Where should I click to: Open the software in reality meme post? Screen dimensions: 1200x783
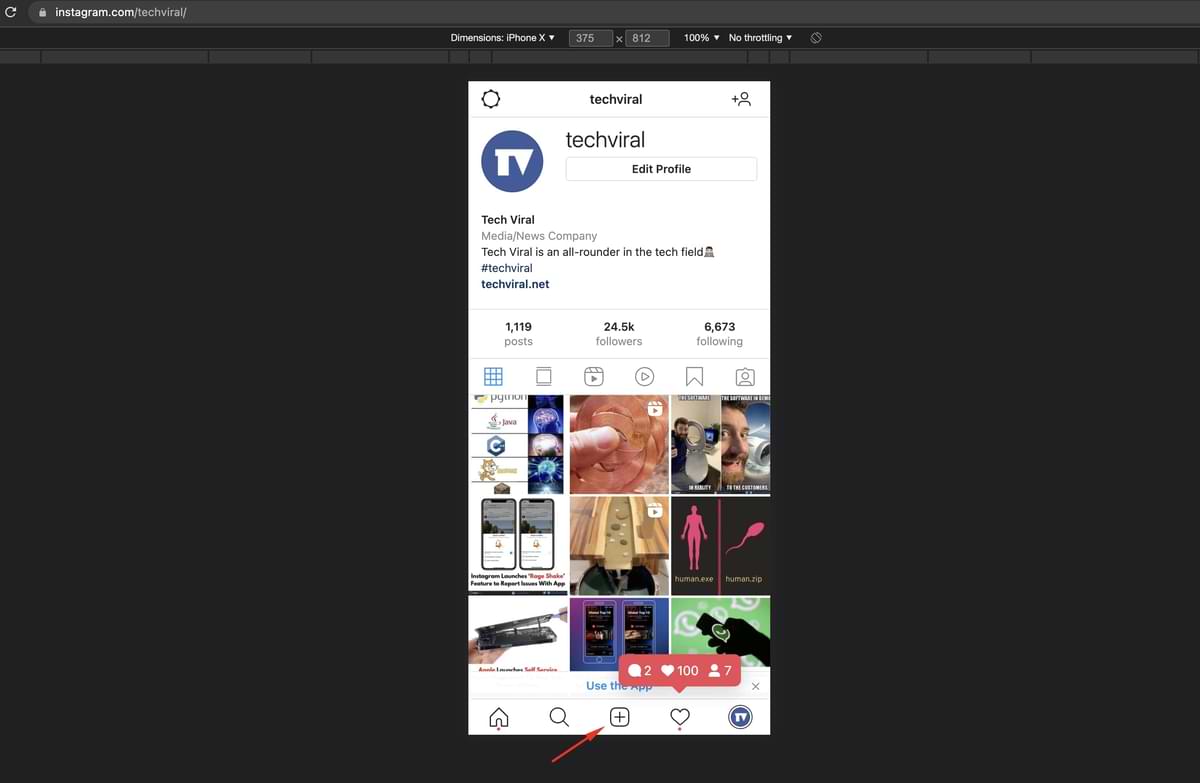[x=720, y=444]
